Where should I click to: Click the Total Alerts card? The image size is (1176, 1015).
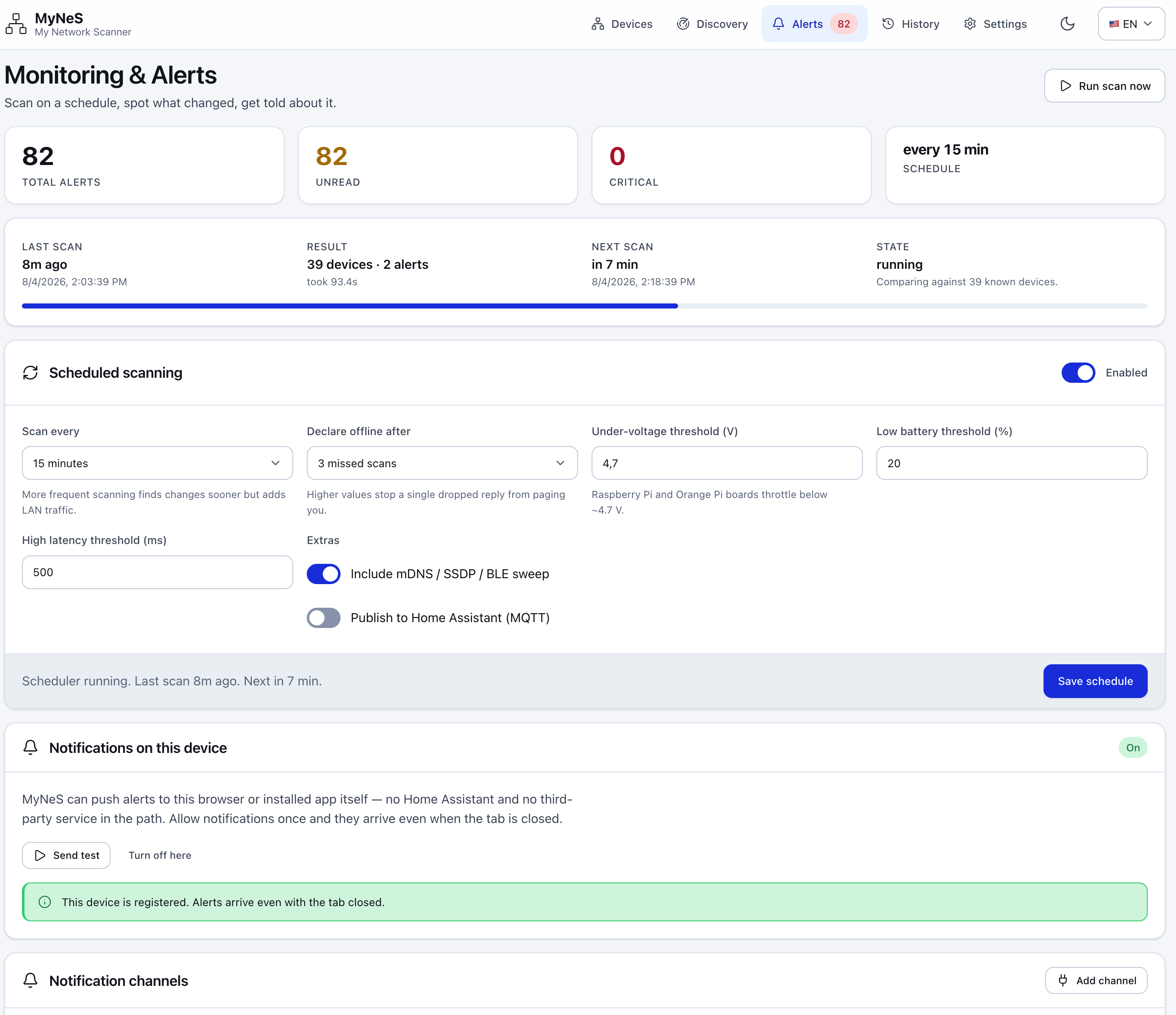pyautogui.click(x=144, y=165)
